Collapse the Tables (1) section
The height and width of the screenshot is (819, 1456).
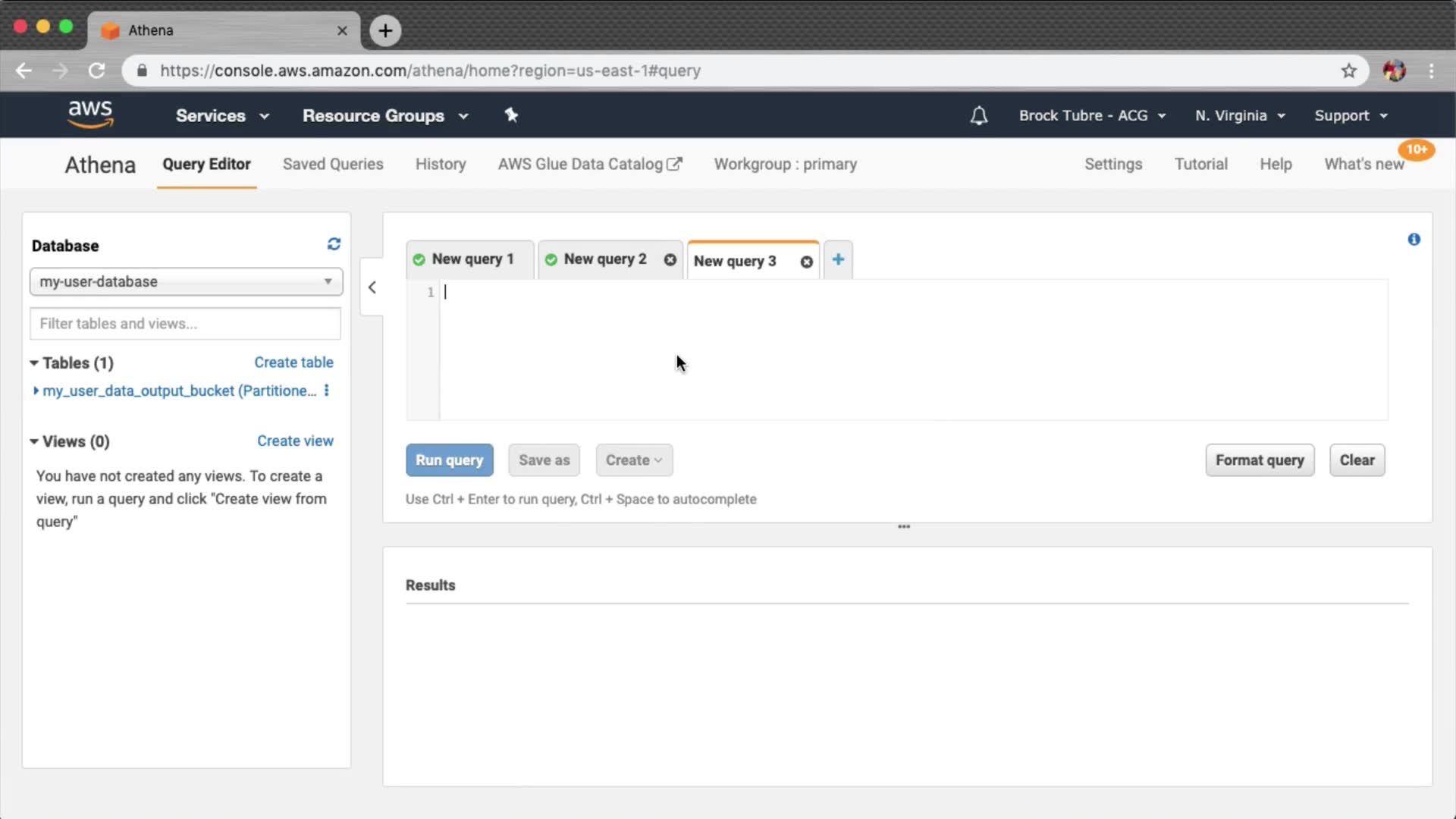34,363
